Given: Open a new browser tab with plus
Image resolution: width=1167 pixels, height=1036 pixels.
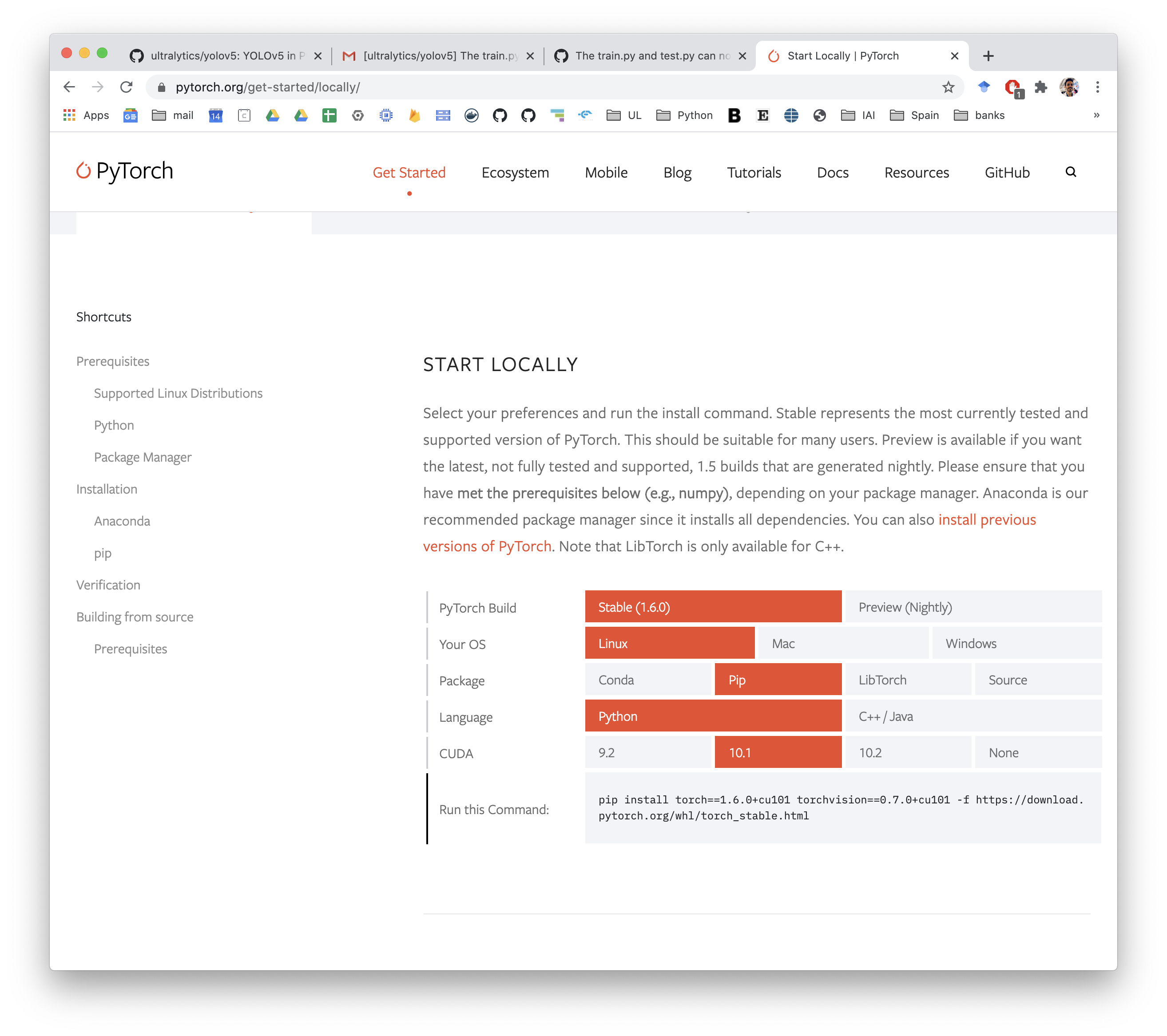Looking at the screenshot, I should pos(988,55).
